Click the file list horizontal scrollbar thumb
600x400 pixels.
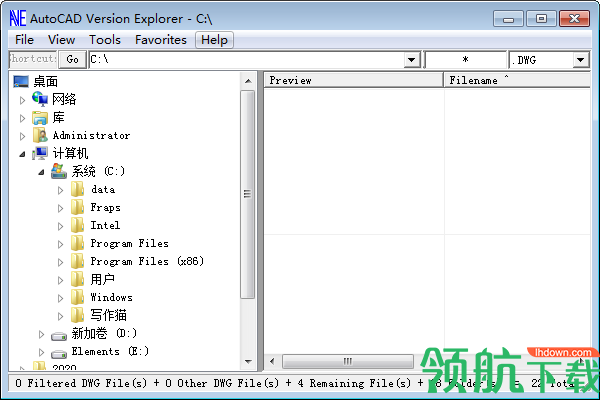click(348, 361)
